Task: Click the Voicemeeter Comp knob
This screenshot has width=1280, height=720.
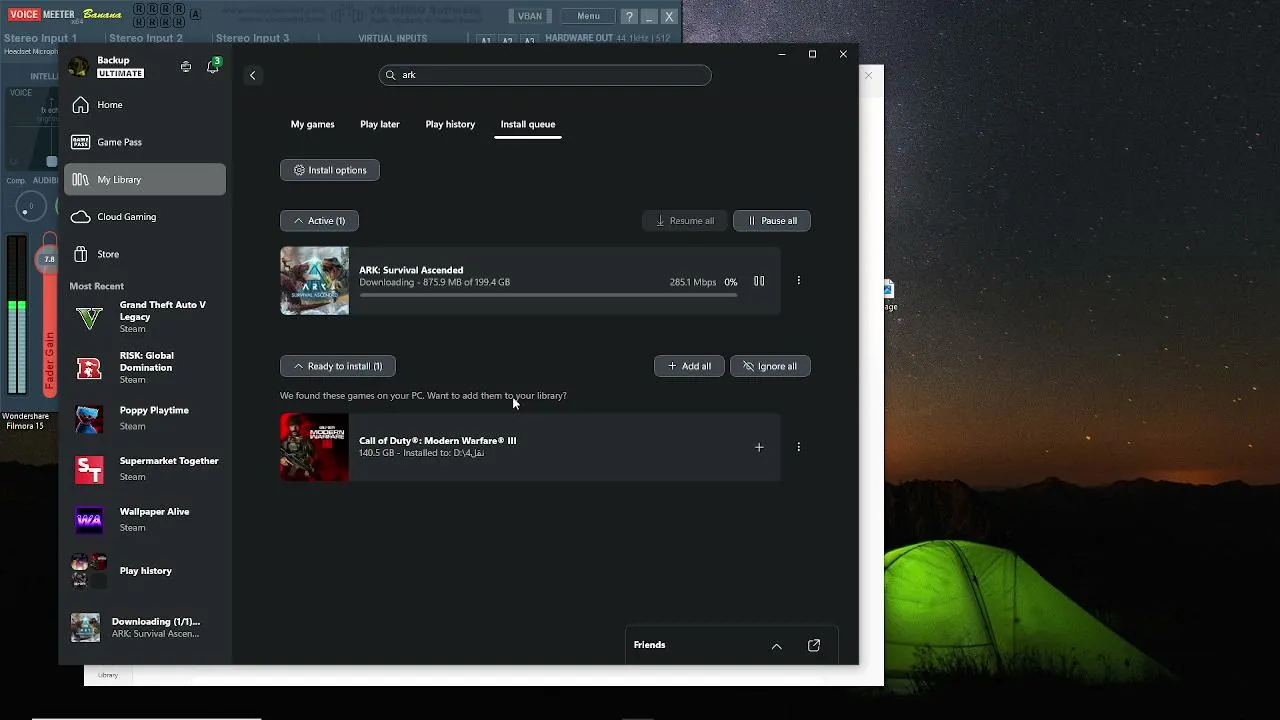Action: click(31, 207)
